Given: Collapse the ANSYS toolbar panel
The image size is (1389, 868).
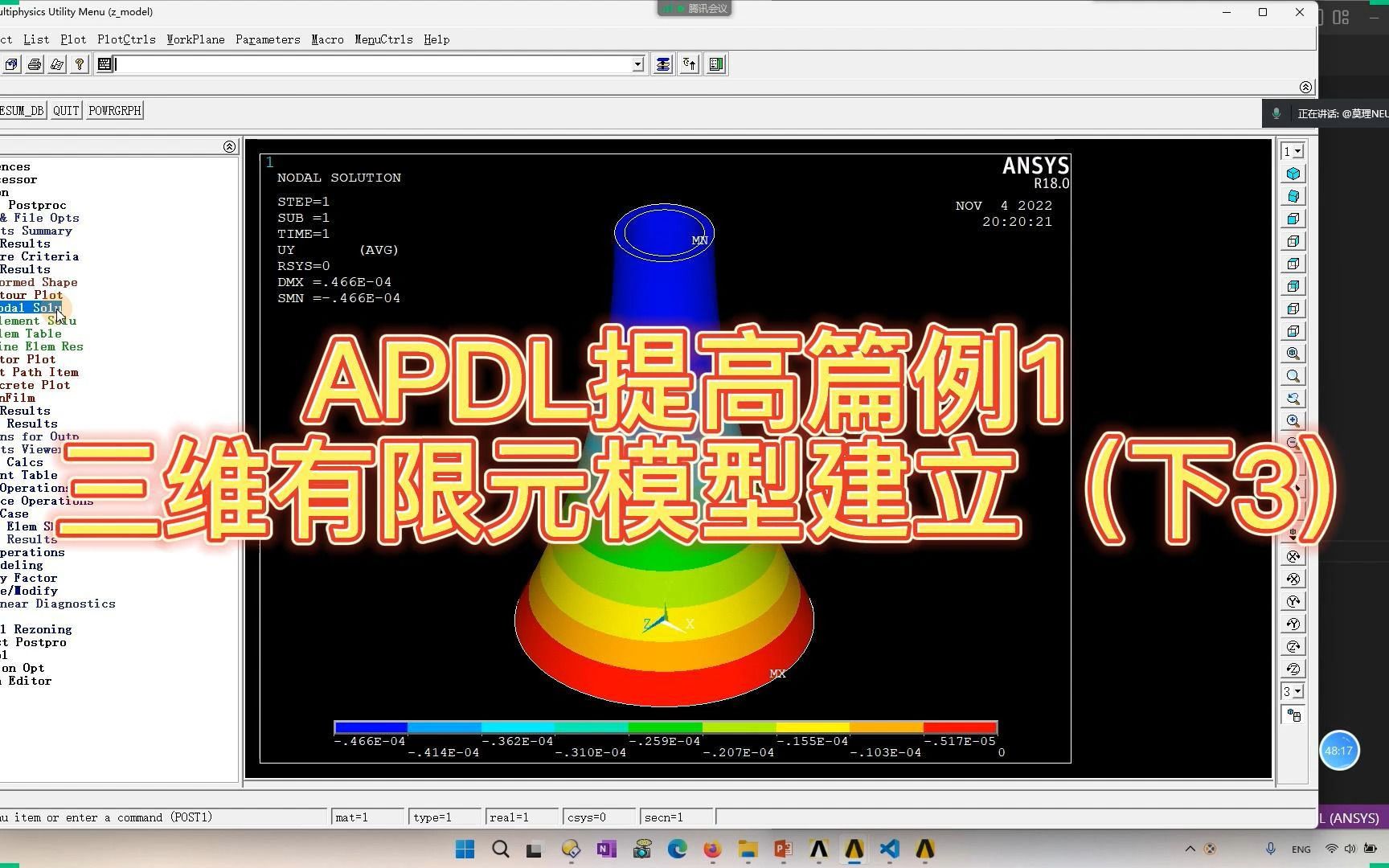Looking at the screenshot, I should [x=1305, y=87].
